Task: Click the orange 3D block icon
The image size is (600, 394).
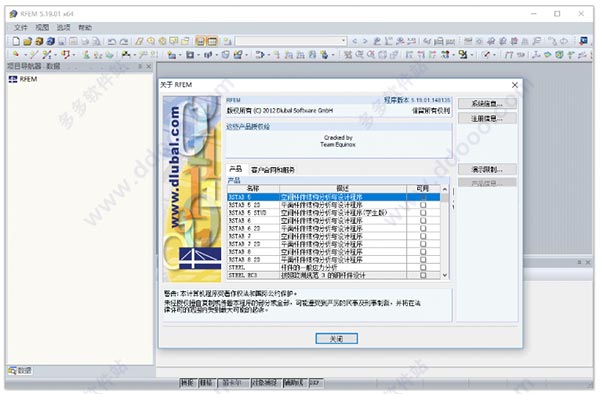Action: (39, 41)
